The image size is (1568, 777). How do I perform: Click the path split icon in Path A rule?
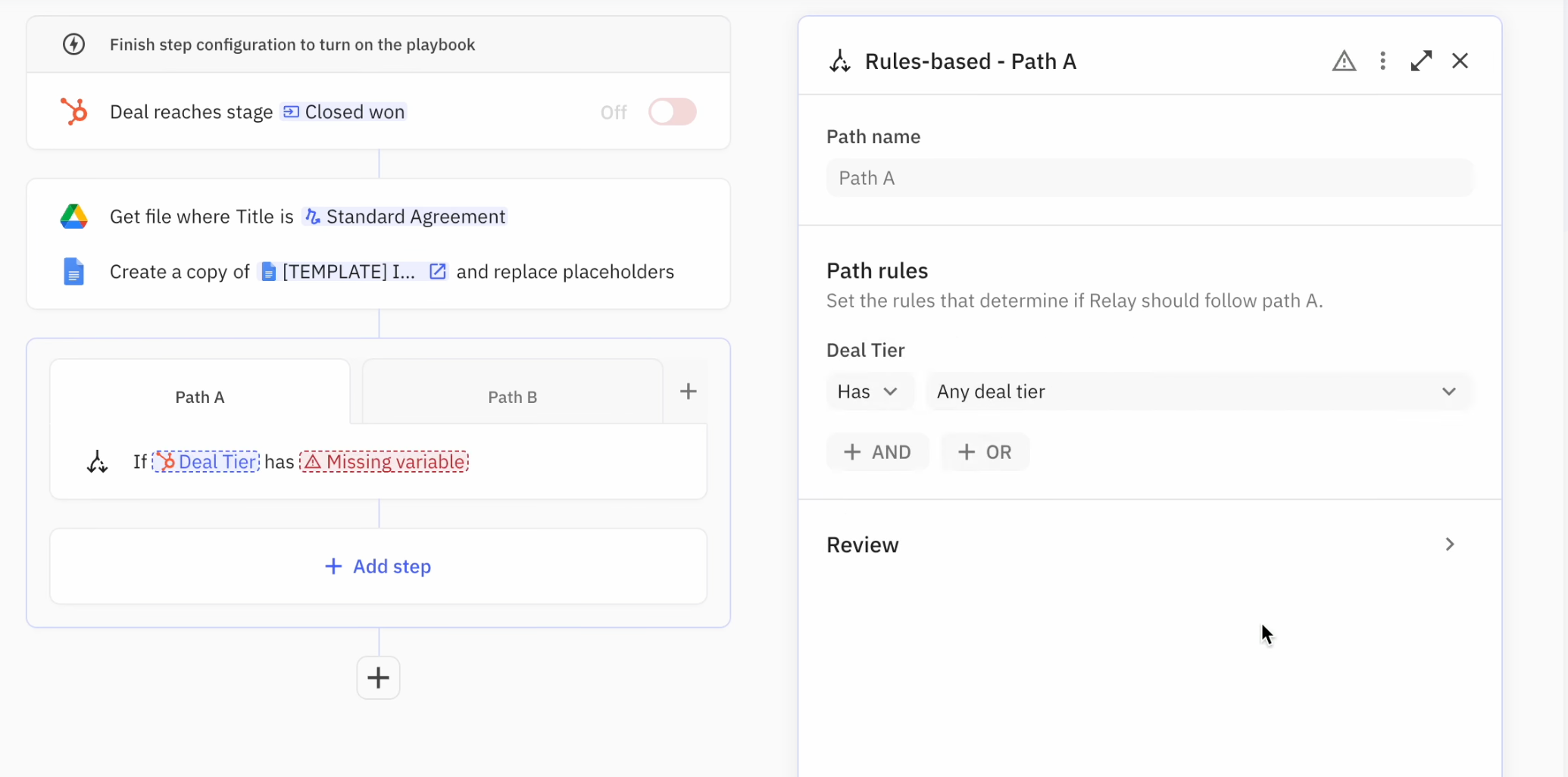97,461
